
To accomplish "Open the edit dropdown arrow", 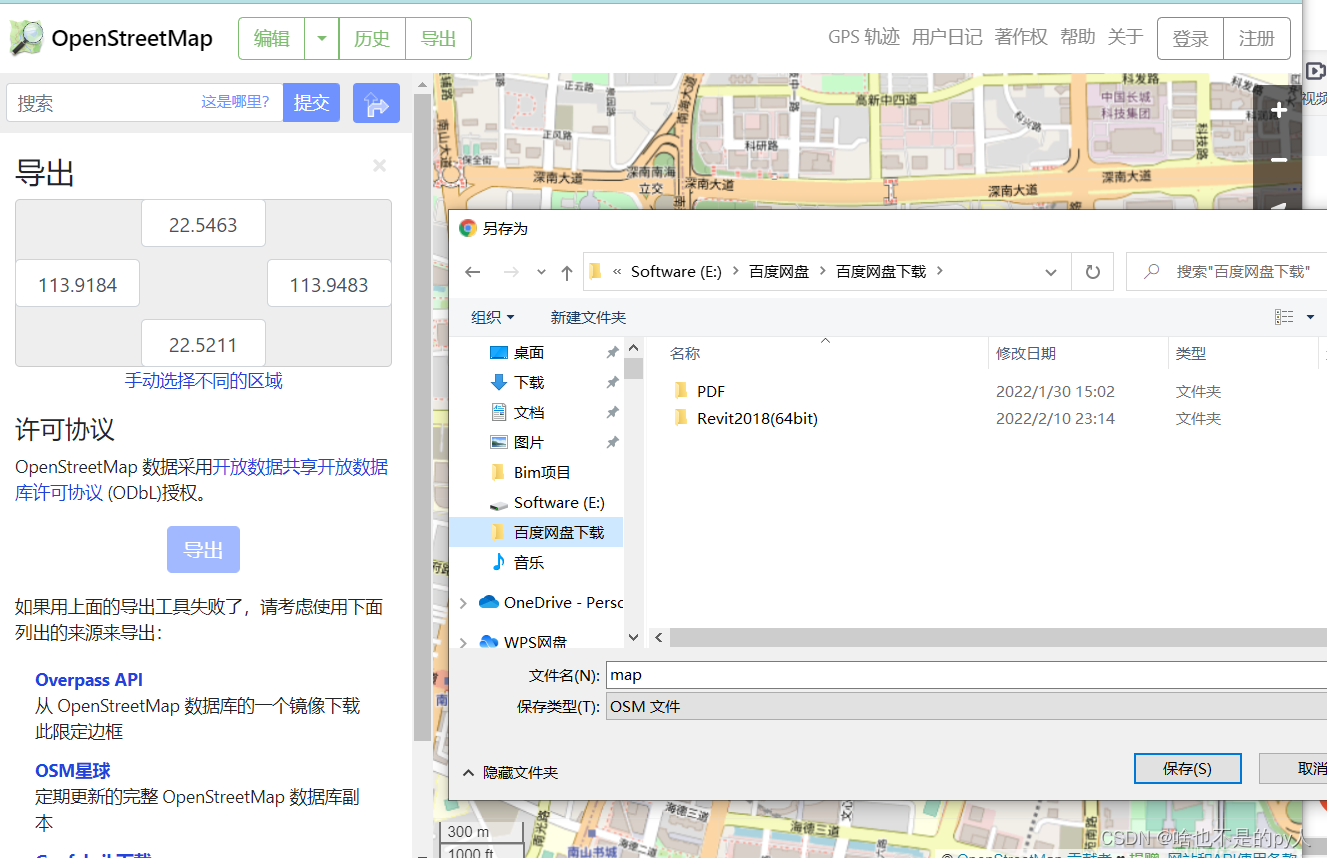I will 321,38.
